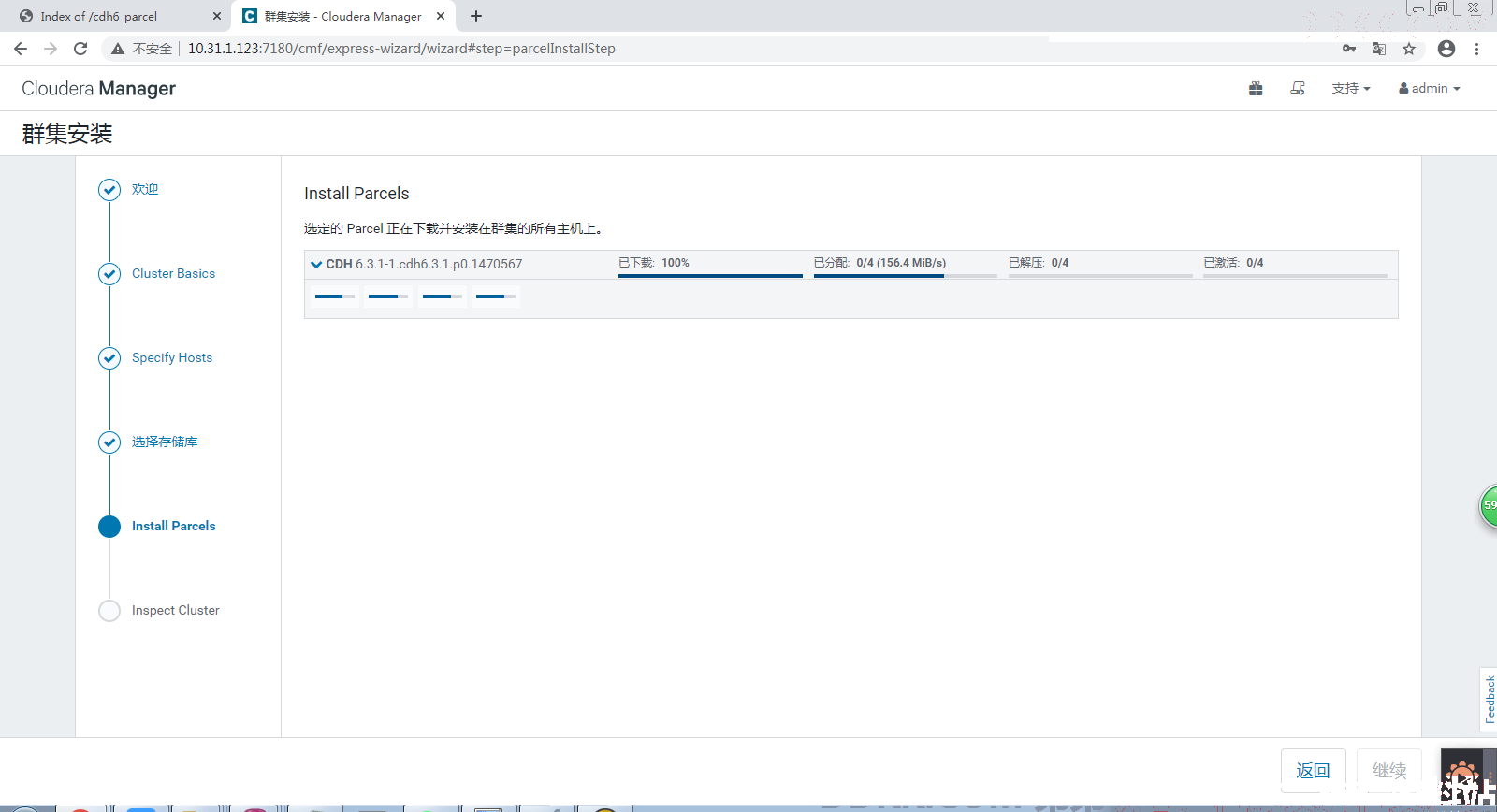Close the Index of /cdh6_parcel tab
Image resolution: width=1497 pixels, height=812 pixels.
pyautogui.click(x=217, y=16)
